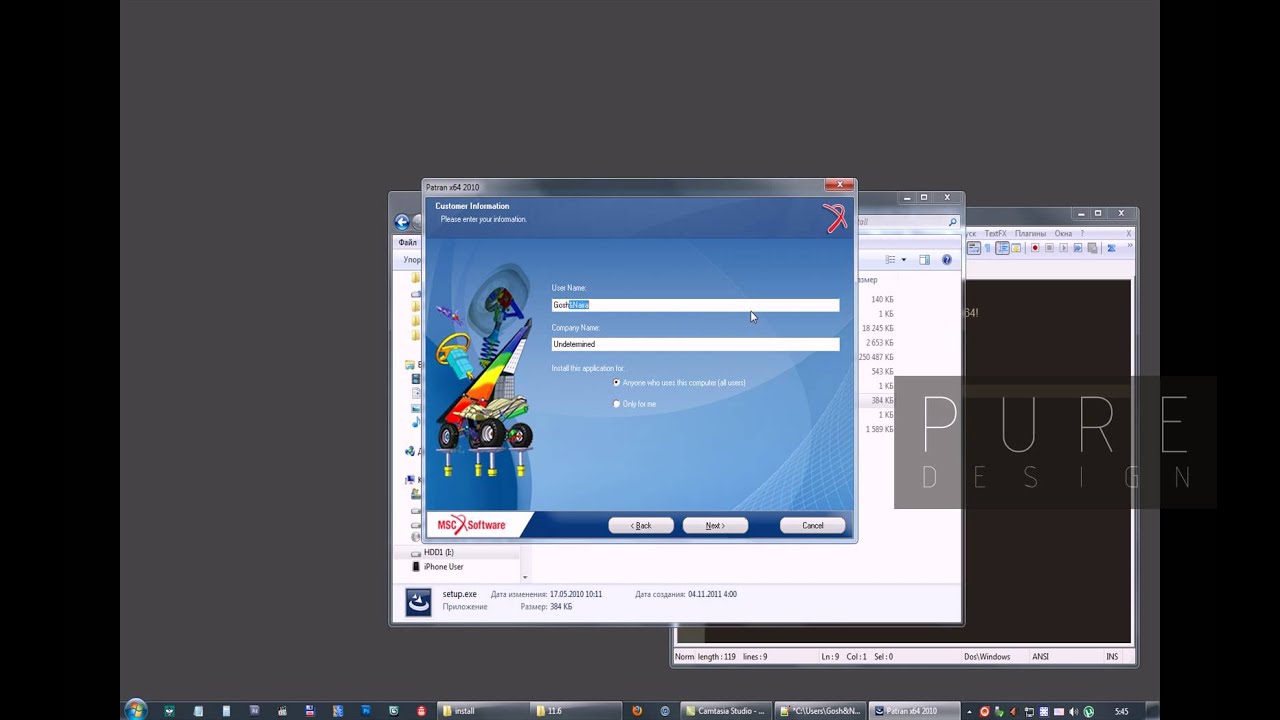Click the run macro multiple times icon
Screen dimensions: 1280x720
tap(1078, 248)
